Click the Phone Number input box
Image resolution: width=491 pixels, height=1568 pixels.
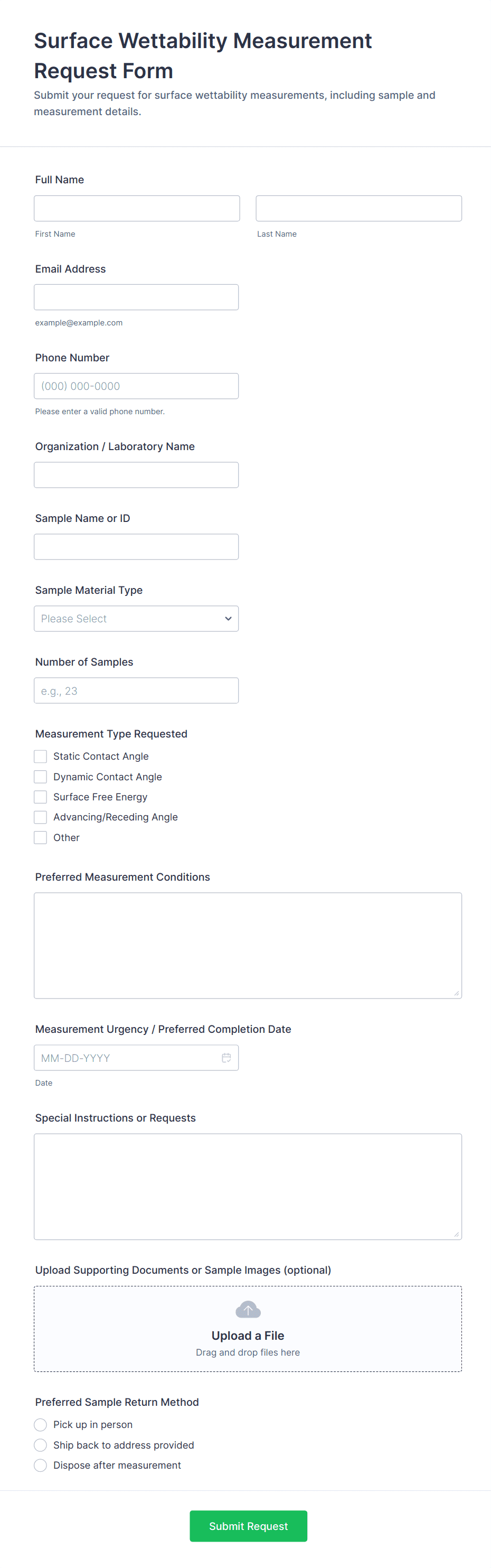coord(136,386)
